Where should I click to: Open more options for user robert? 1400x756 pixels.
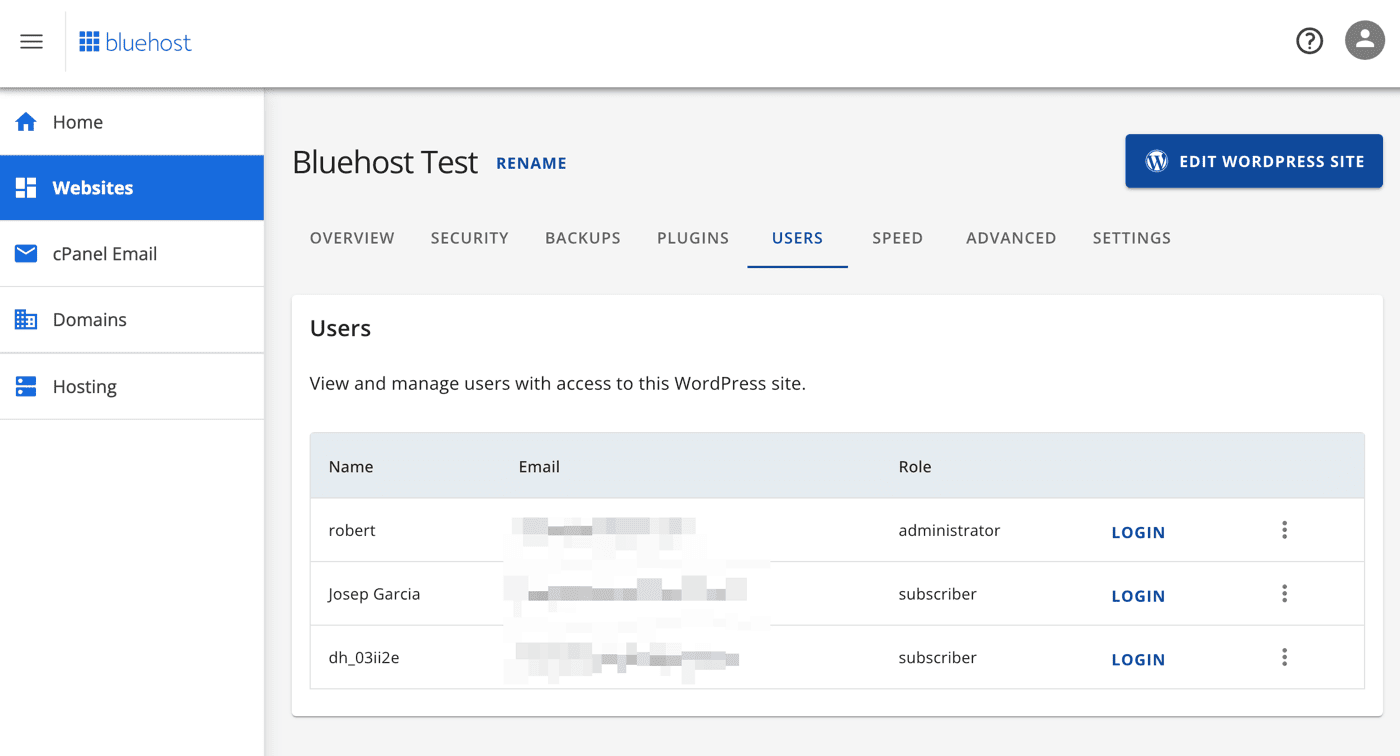(1285, 530)
